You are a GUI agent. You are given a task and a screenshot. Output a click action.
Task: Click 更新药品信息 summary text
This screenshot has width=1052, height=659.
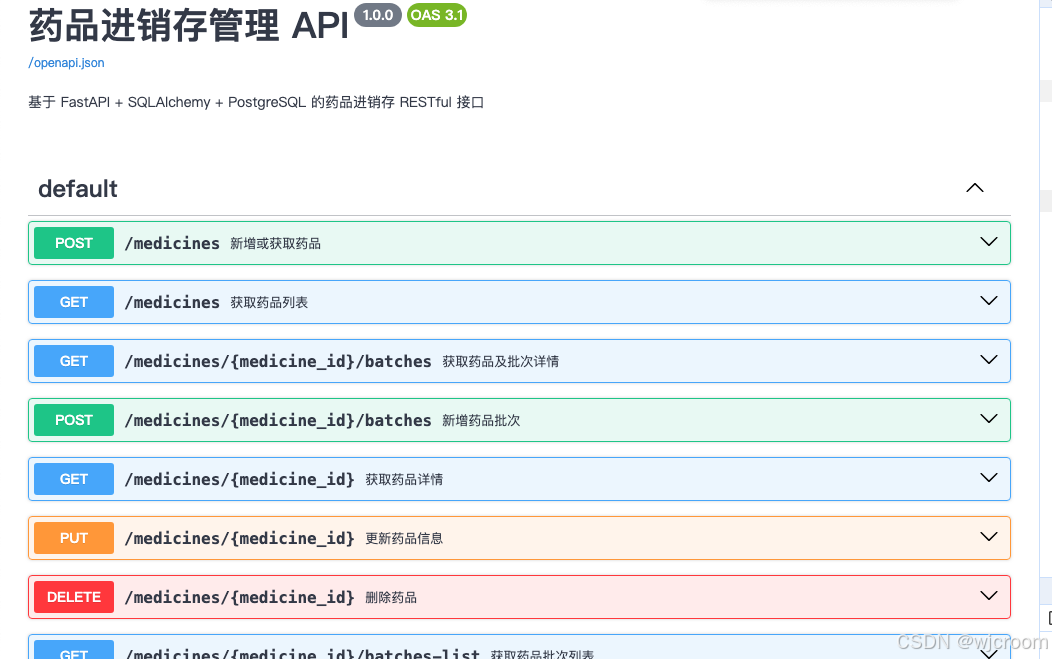coord(404,539)
